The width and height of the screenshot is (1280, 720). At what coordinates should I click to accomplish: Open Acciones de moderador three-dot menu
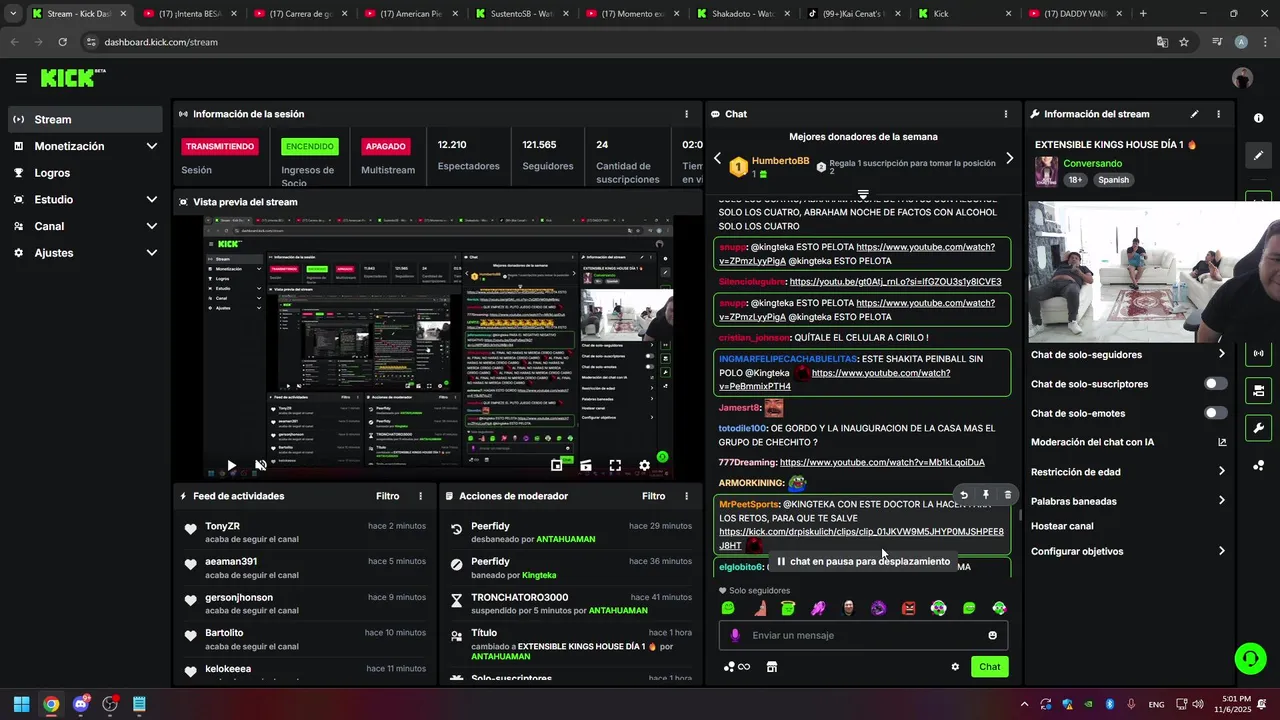tap(686, 496)
